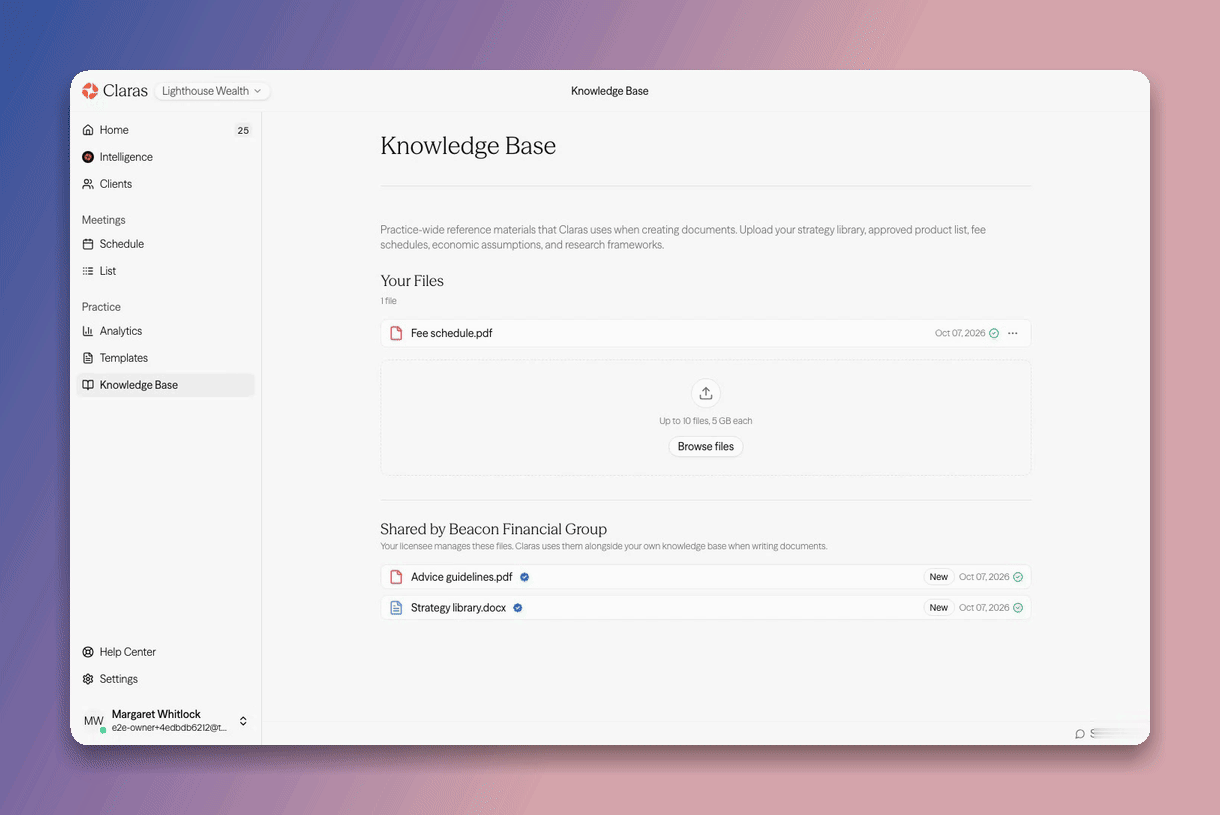The width and height of the screenshot is (1220, 815).
Task: Click the Claras logo
Action: pos(115,91)
